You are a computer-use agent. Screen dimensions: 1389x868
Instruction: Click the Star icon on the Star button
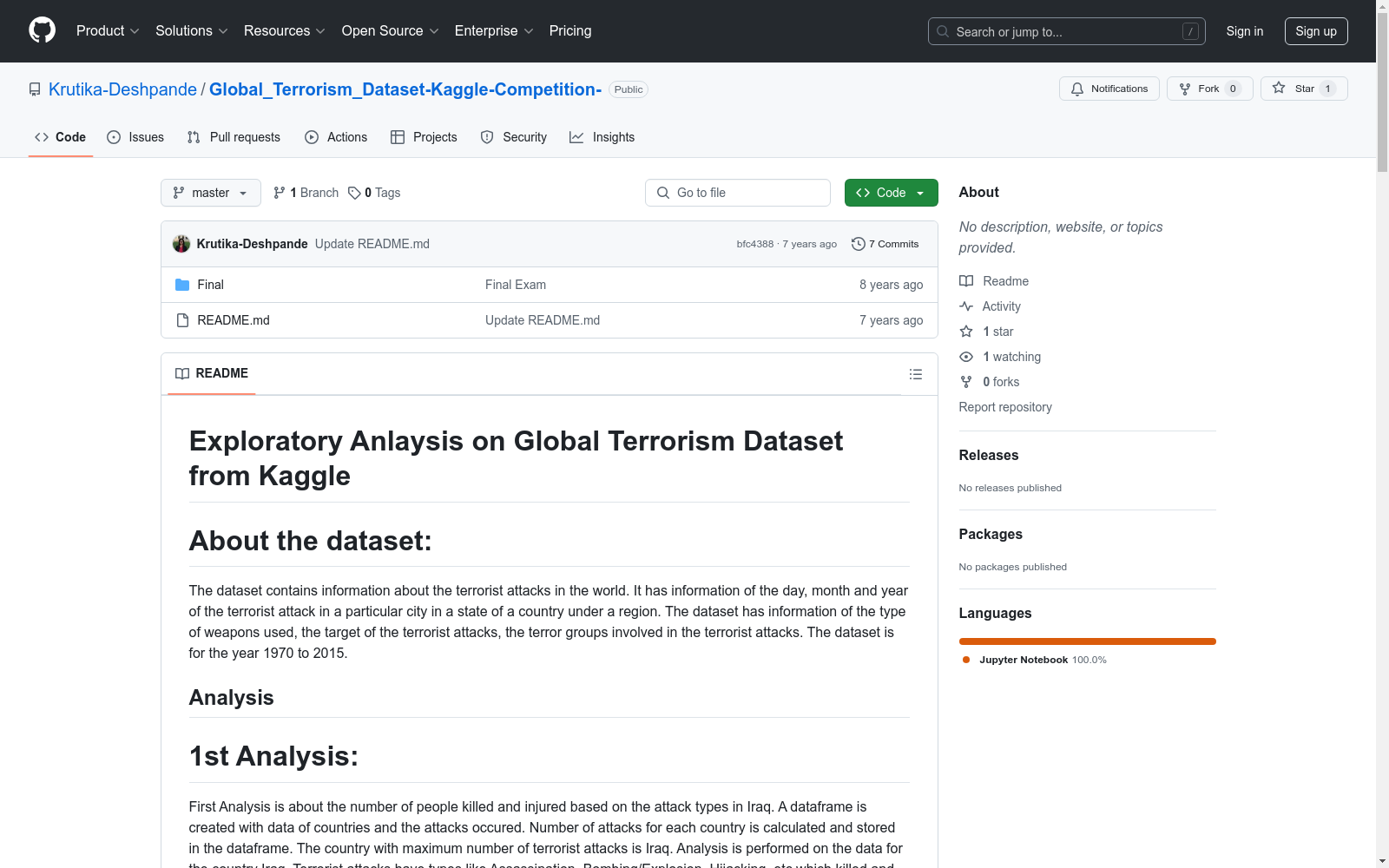(1279, 88)
